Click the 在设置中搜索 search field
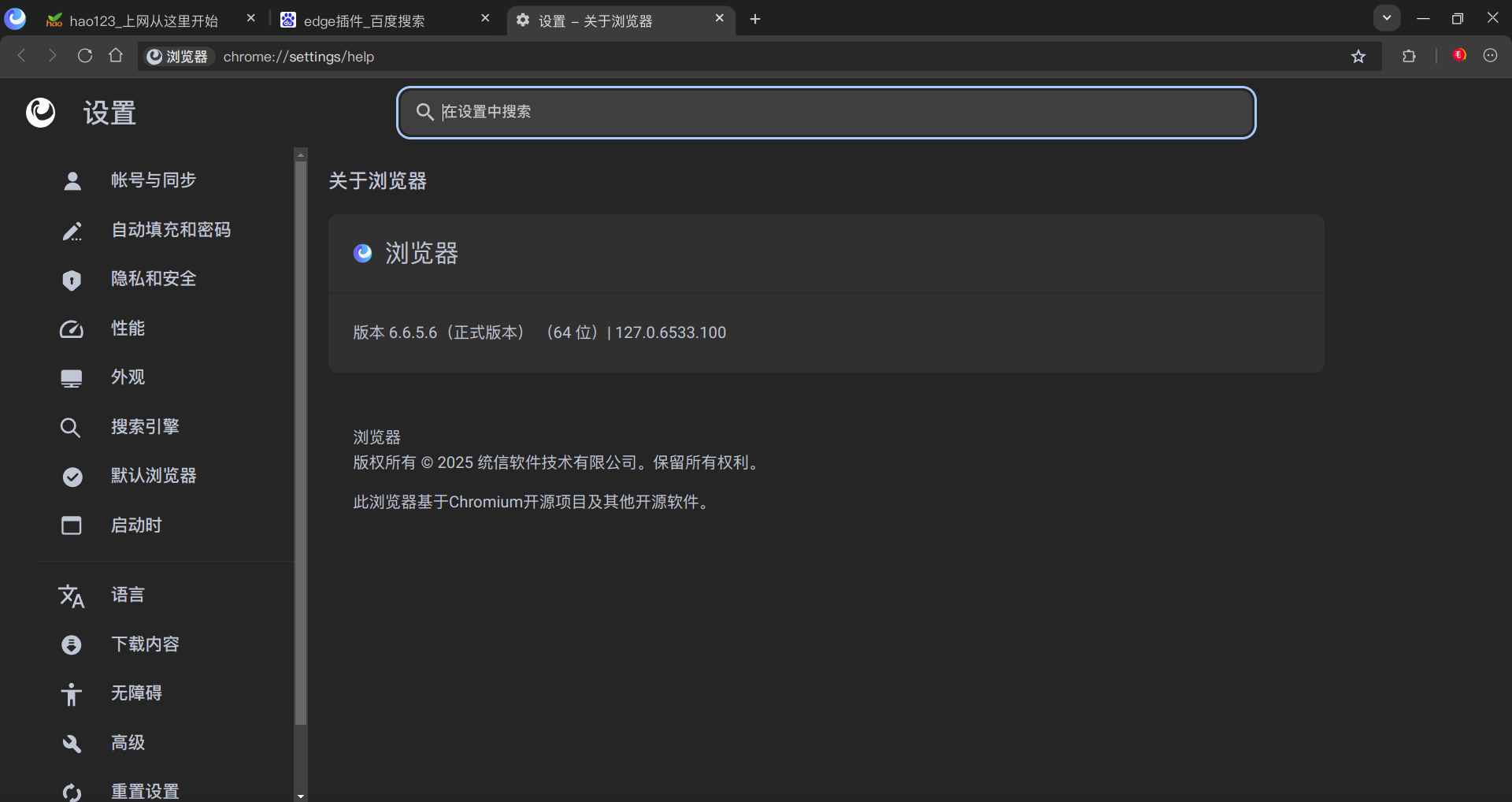1512x802 pixels. point(826,112)
